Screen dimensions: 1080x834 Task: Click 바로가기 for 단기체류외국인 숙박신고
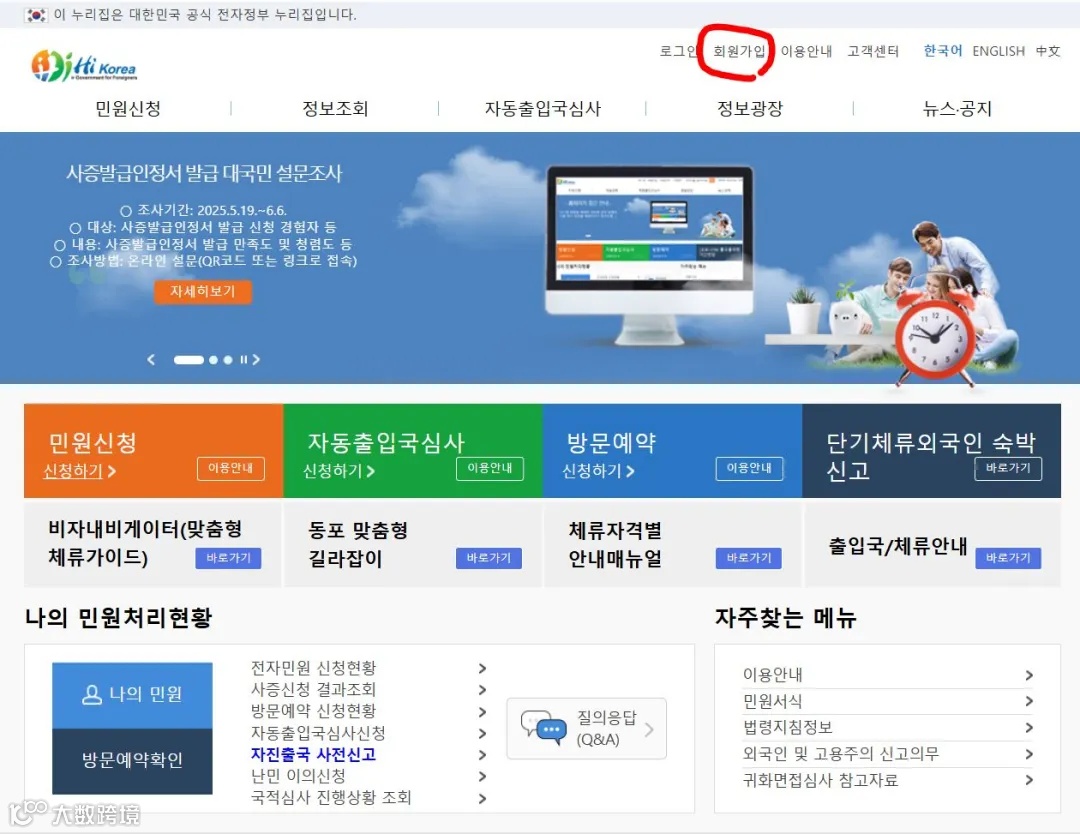point(1008,469)
